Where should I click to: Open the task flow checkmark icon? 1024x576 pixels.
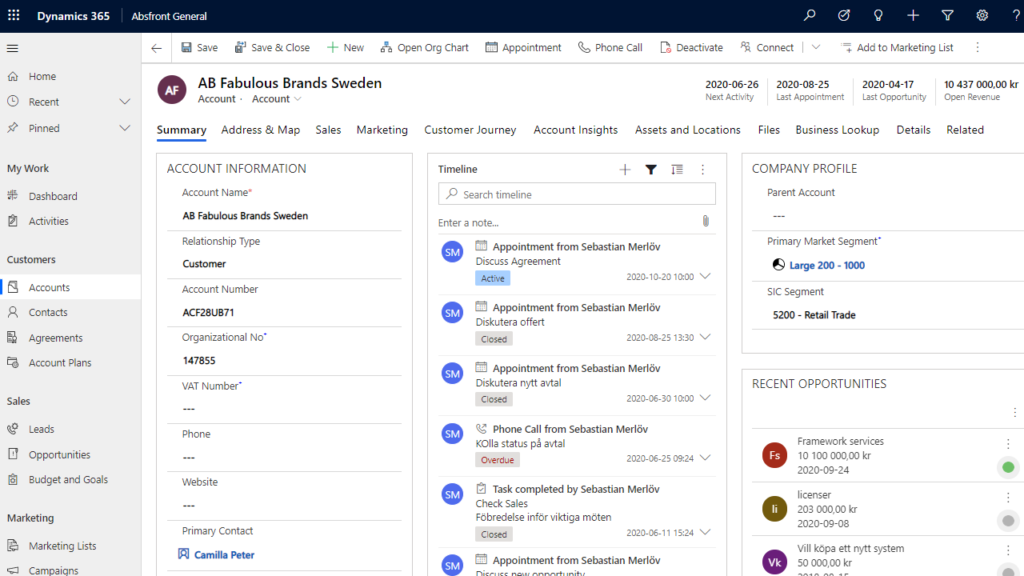point(844,16)
